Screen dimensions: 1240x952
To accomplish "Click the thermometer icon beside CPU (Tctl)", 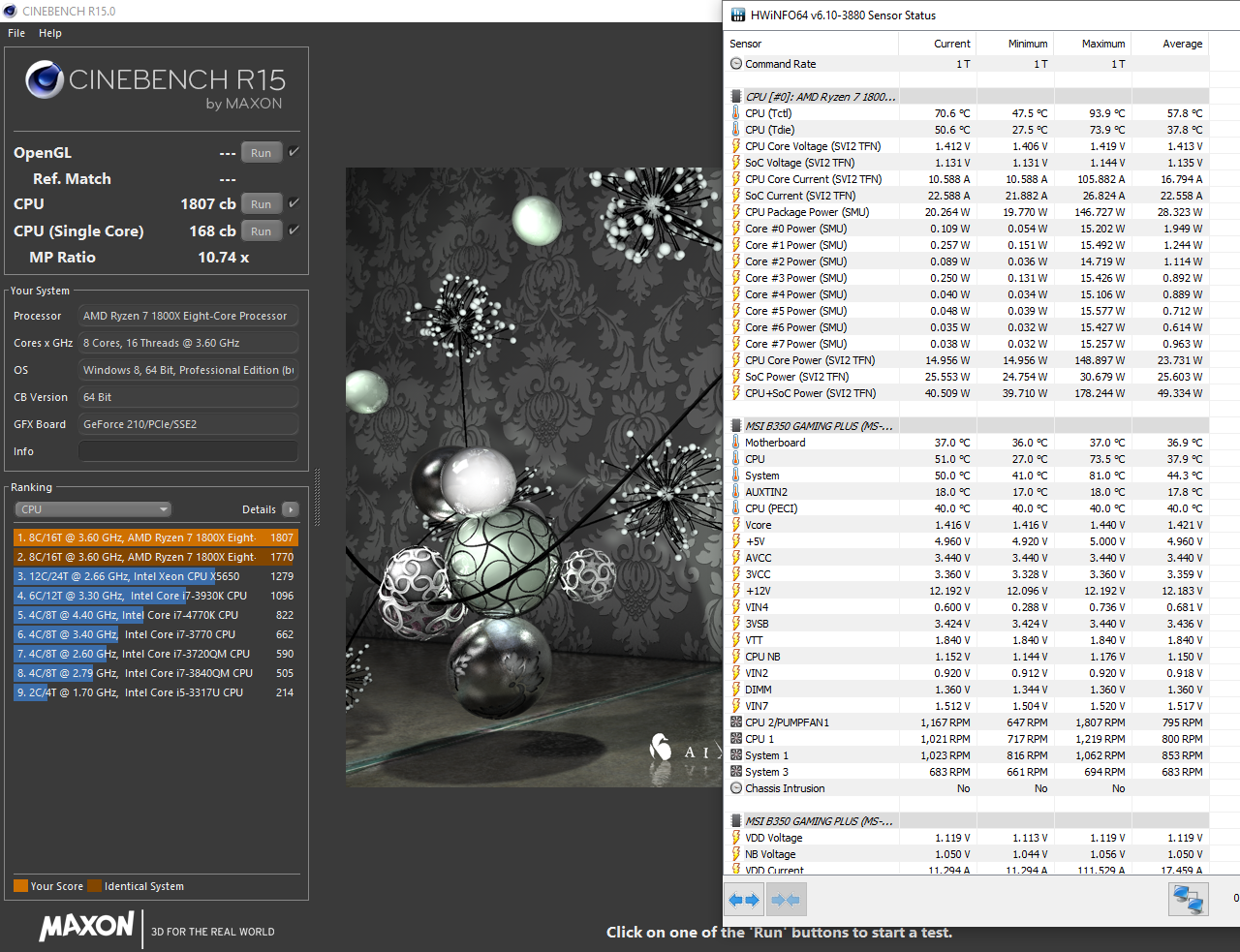I will (736, 113).
